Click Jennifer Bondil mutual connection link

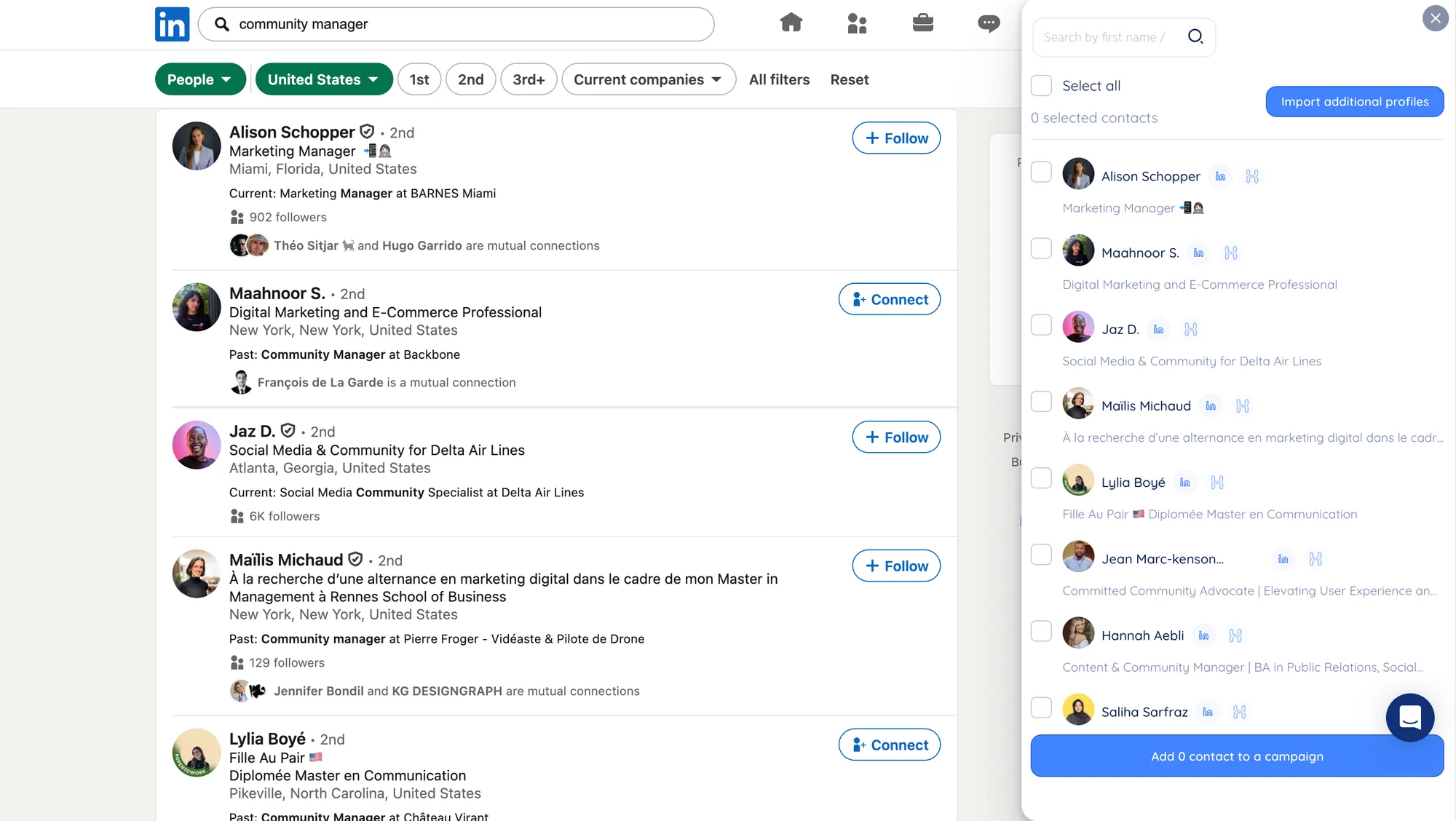[x=318, y=691]
